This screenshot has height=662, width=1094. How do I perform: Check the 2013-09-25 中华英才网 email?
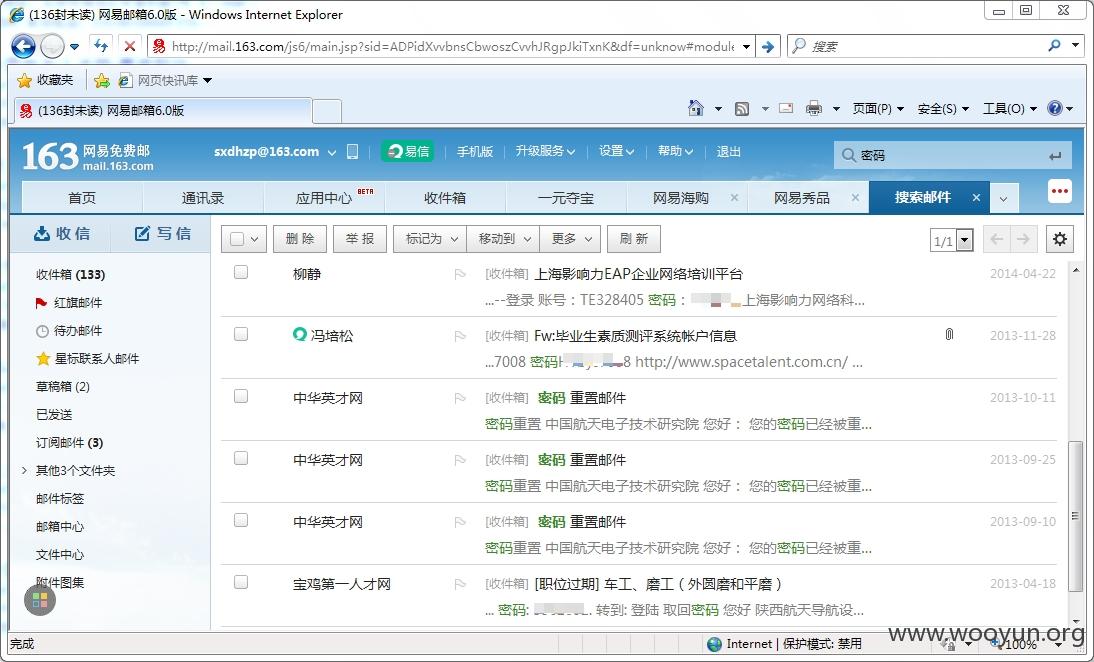point(241,458)
